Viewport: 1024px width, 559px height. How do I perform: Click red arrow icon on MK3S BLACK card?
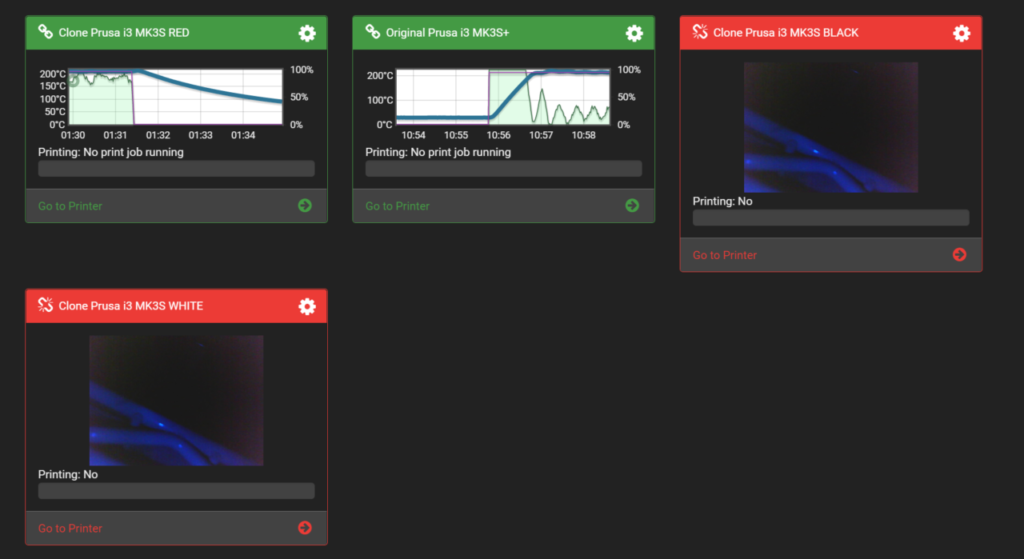tap(959, 255)
